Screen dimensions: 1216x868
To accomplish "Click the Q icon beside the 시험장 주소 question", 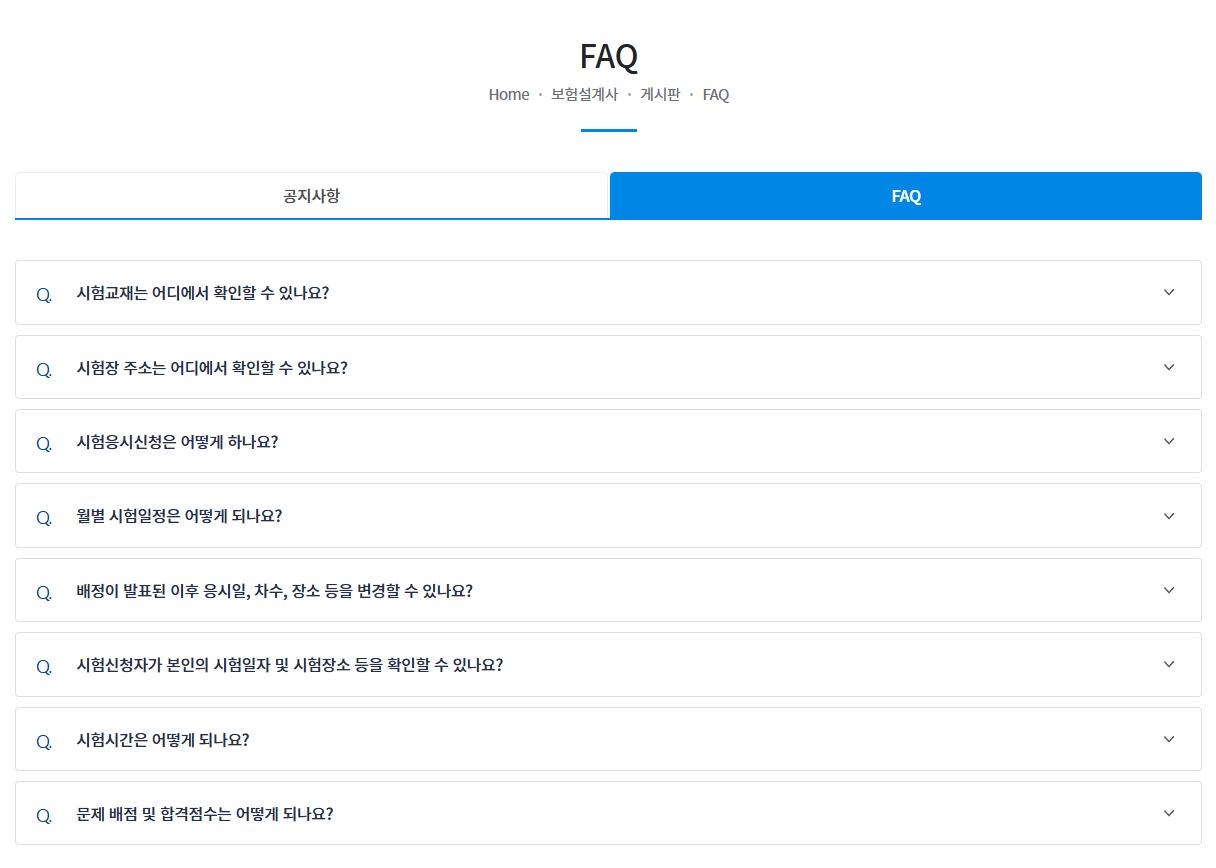I will tap(43, 367).
